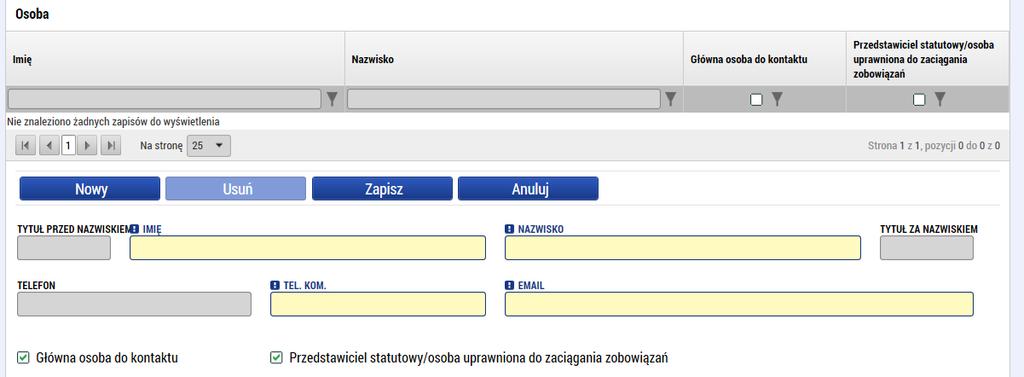This screenshot has height=377, width=1024.
Task: Uncheck Przedstawiciel statutowy/osoba uprawniona form checkbox
Action: [276, 357]
